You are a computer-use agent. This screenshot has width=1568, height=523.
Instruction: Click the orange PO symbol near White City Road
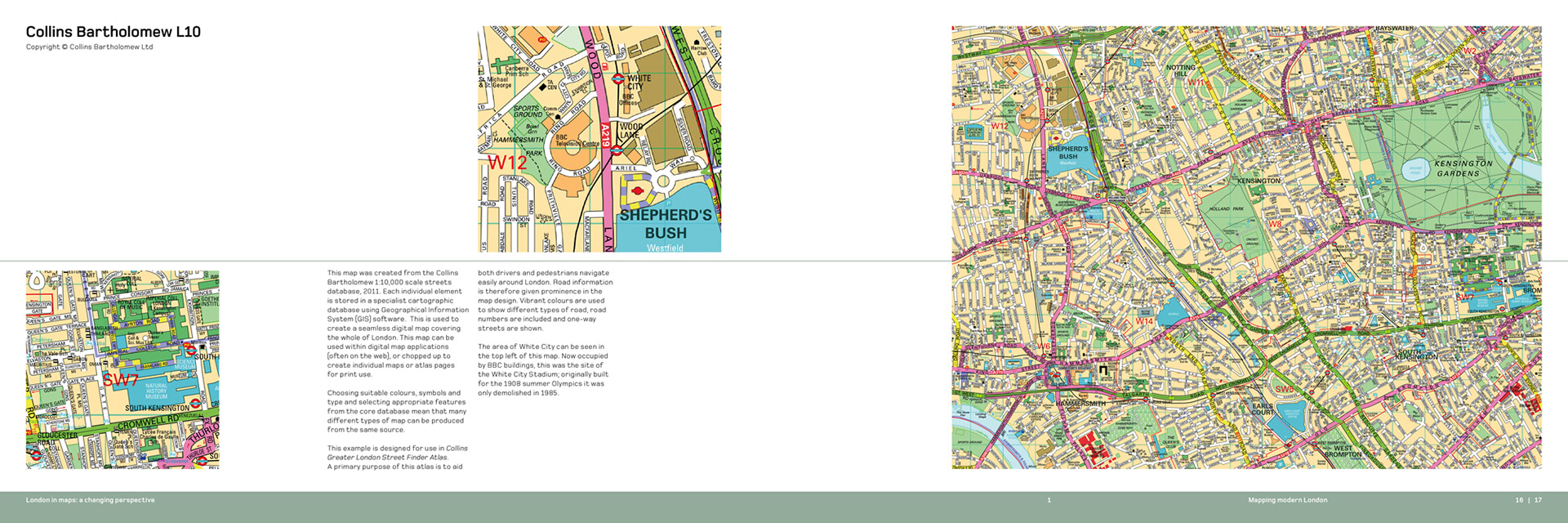click(x=541, y=38)
